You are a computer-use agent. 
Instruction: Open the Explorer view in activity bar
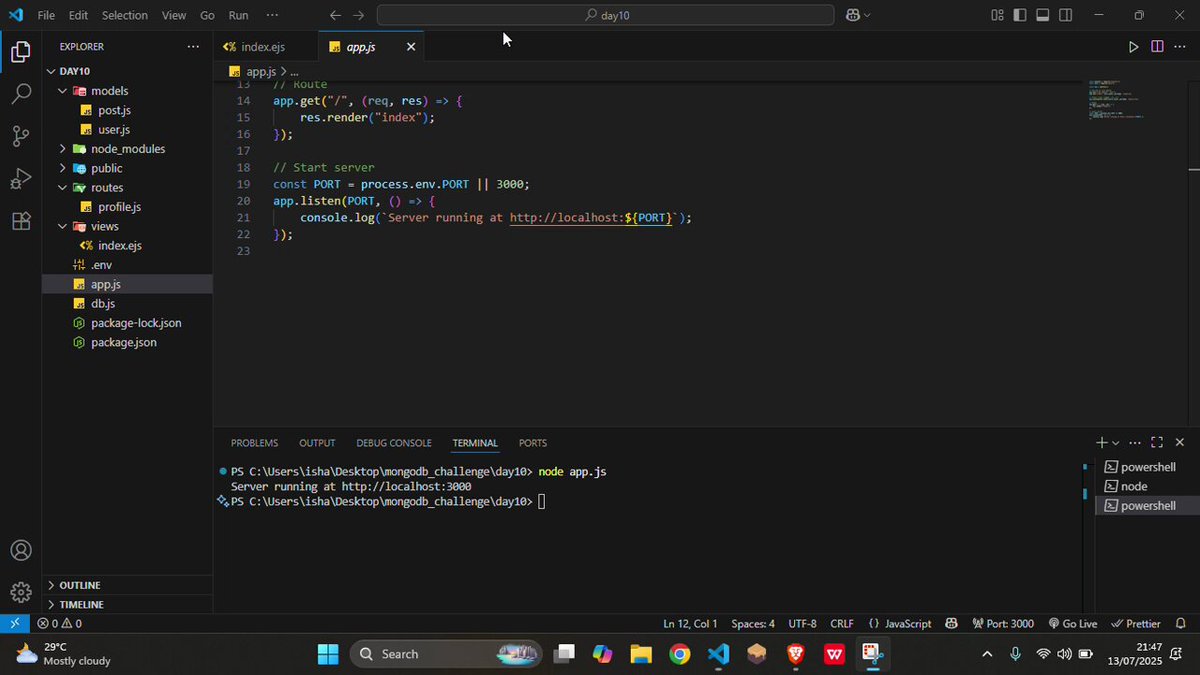(20, 52)
